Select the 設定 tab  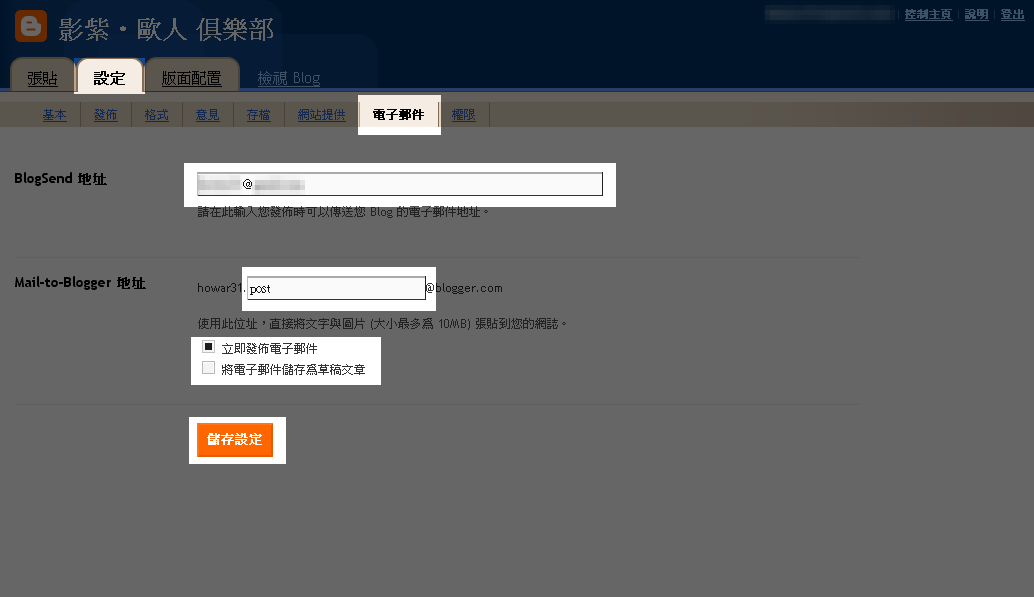point(109,78)
